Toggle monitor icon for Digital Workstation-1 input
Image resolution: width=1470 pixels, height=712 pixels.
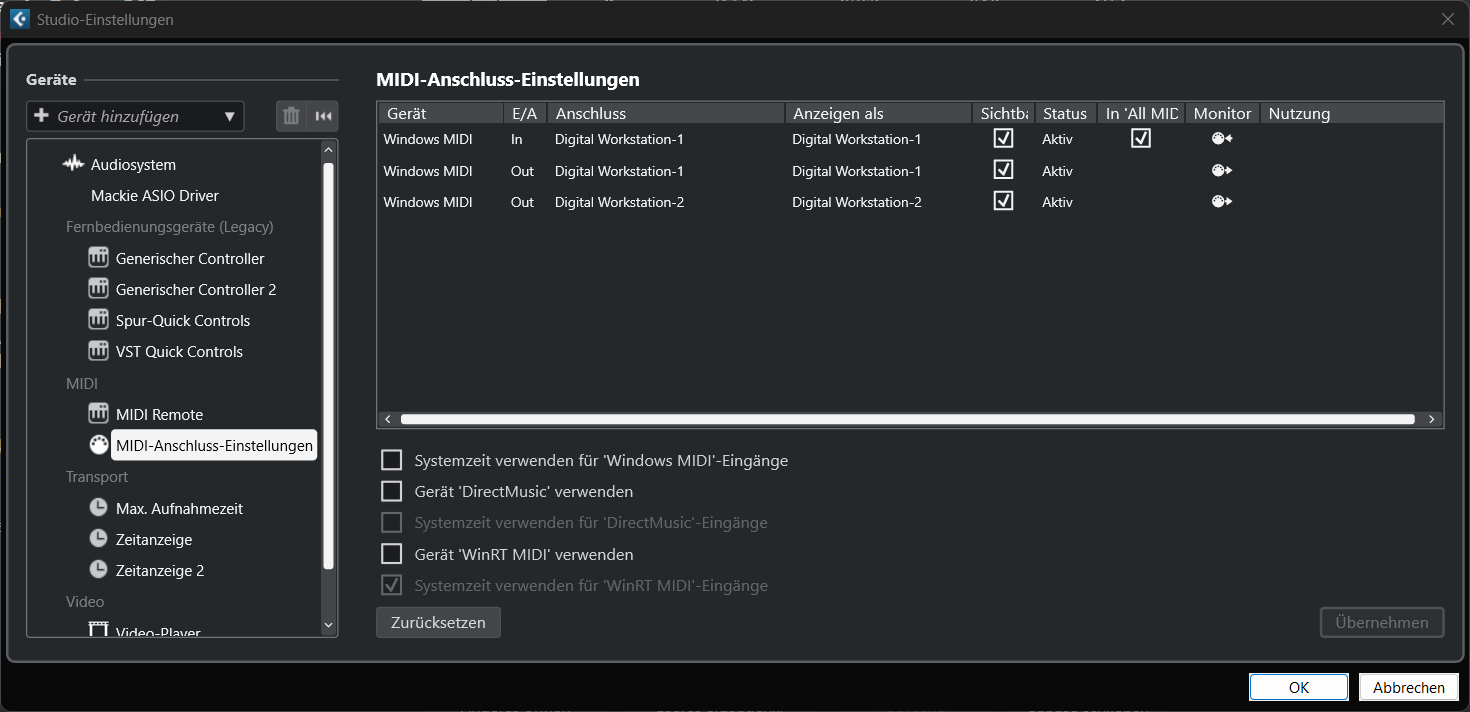pos(1221,139)
